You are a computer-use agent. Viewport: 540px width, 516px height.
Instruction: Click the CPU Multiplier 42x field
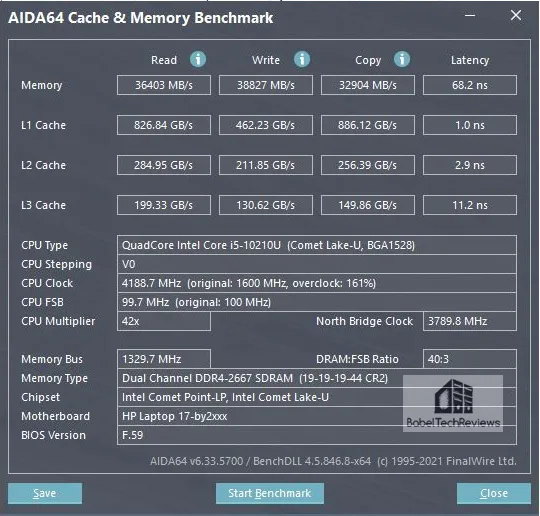(x=164, y=321)
